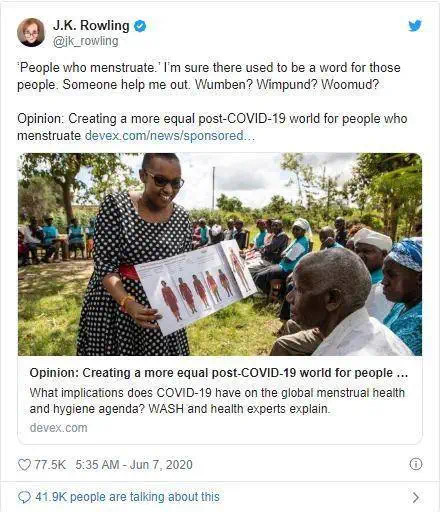Open '41.9K people are talking about this'

pyautogui.click(x=127, y=497)
